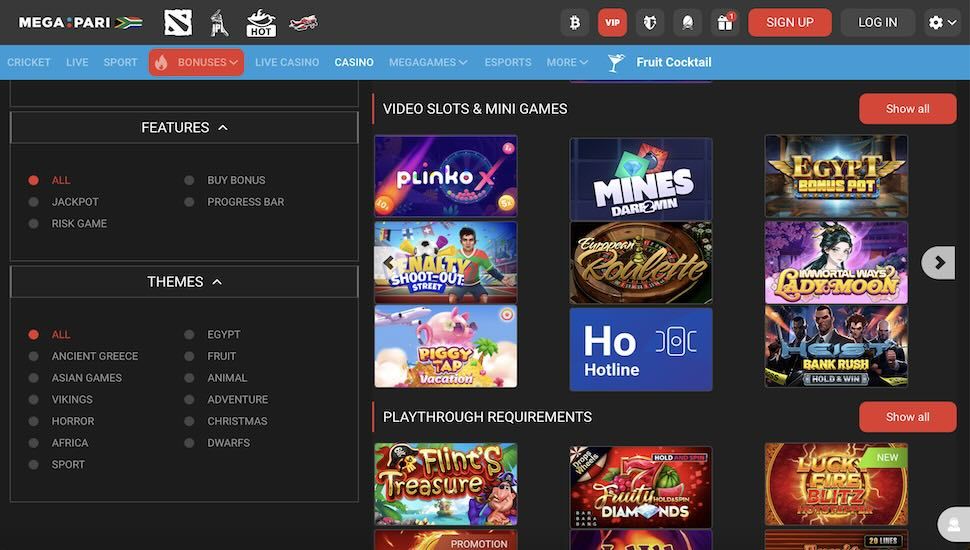This screenshot has height=550, width=970.
Task: Click the shield icon in header
Action: click(650, 22)
